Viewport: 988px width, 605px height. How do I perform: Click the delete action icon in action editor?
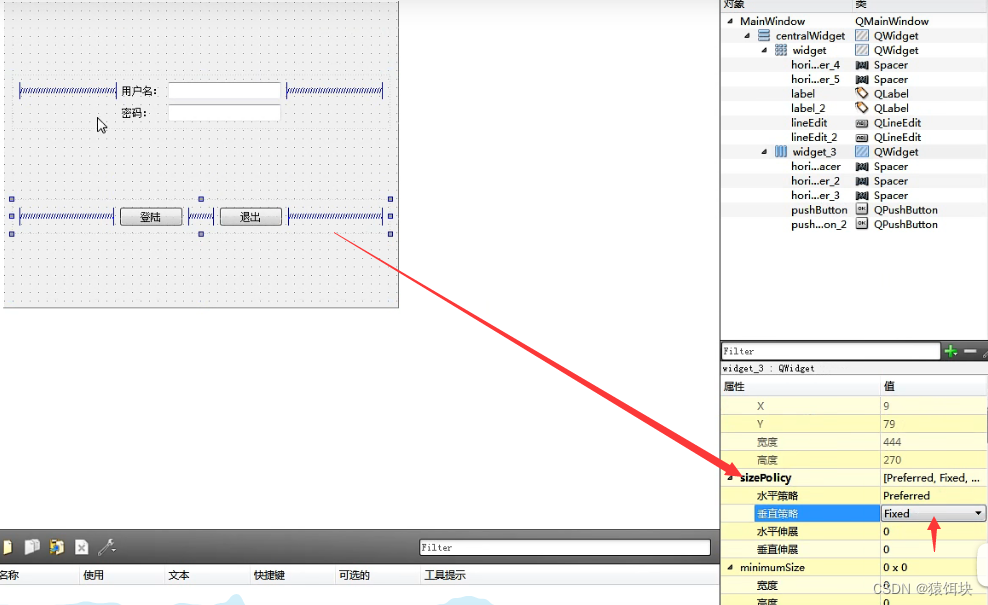[82, 547]
